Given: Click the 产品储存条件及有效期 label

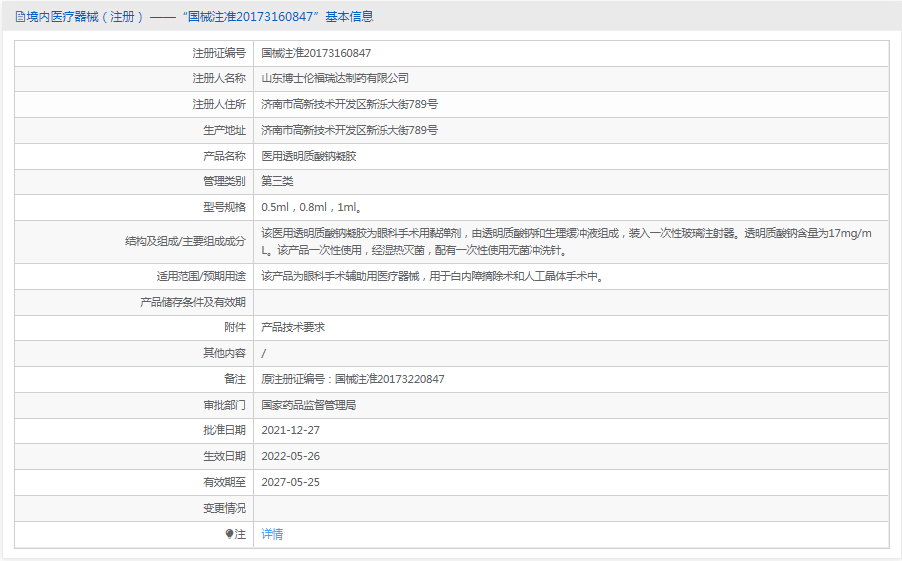Looking at the screenshot, I should (x=193, y=302).
